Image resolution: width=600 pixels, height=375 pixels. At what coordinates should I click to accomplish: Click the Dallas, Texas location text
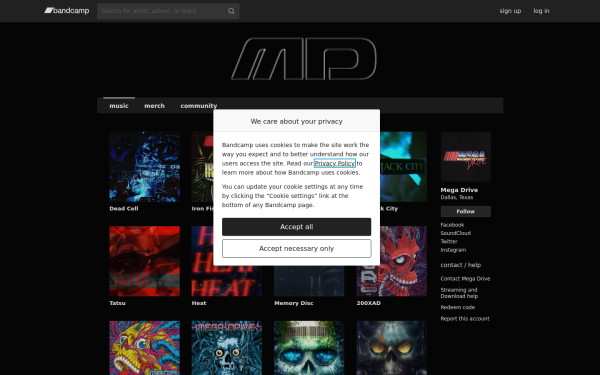tap(457, 197)
